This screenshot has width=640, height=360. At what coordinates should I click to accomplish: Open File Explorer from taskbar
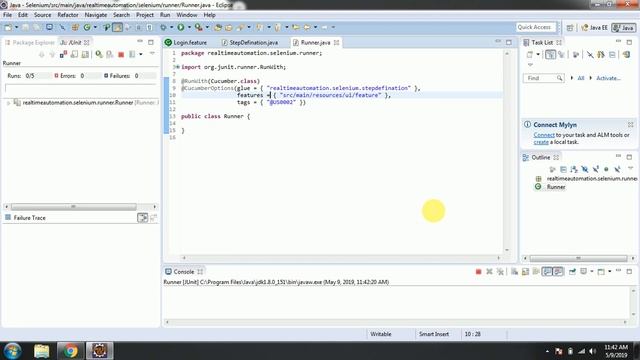[x=42, y=351]
